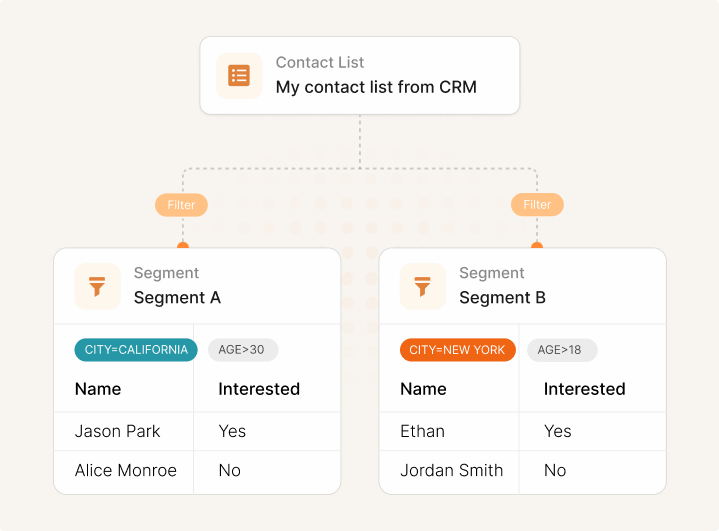Click the Segment B funnel icon
Image resolution: width=719 pixels, height=531 pixels.
[x=423, y=286]
